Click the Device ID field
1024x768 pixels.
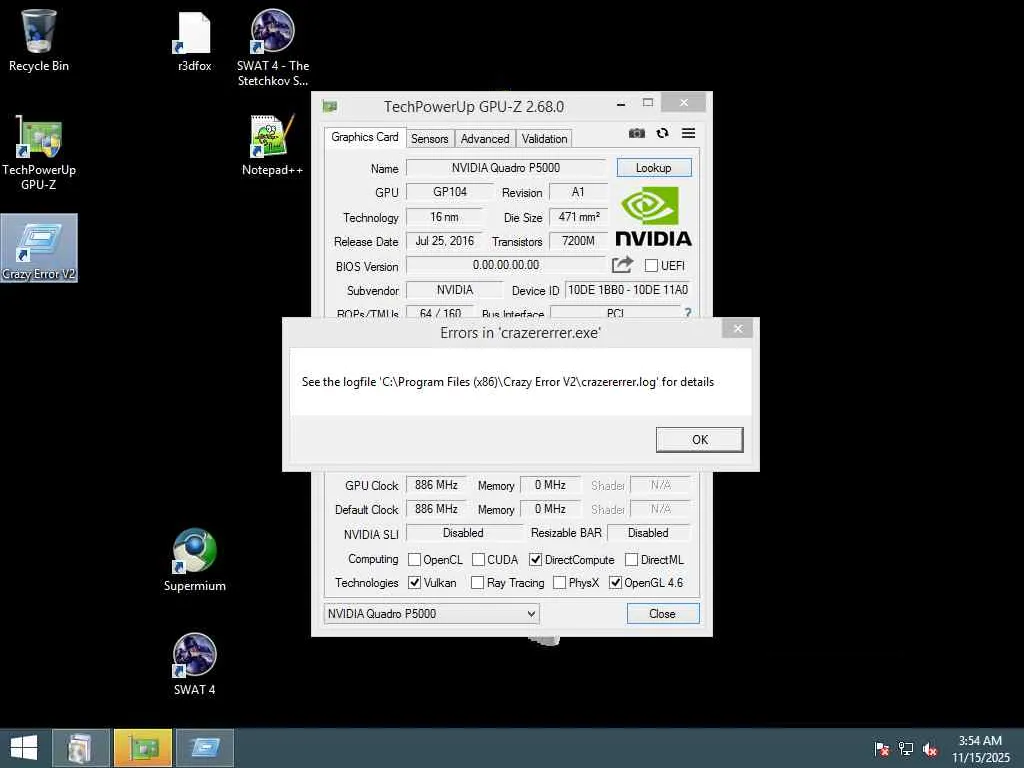coord(628,290)
